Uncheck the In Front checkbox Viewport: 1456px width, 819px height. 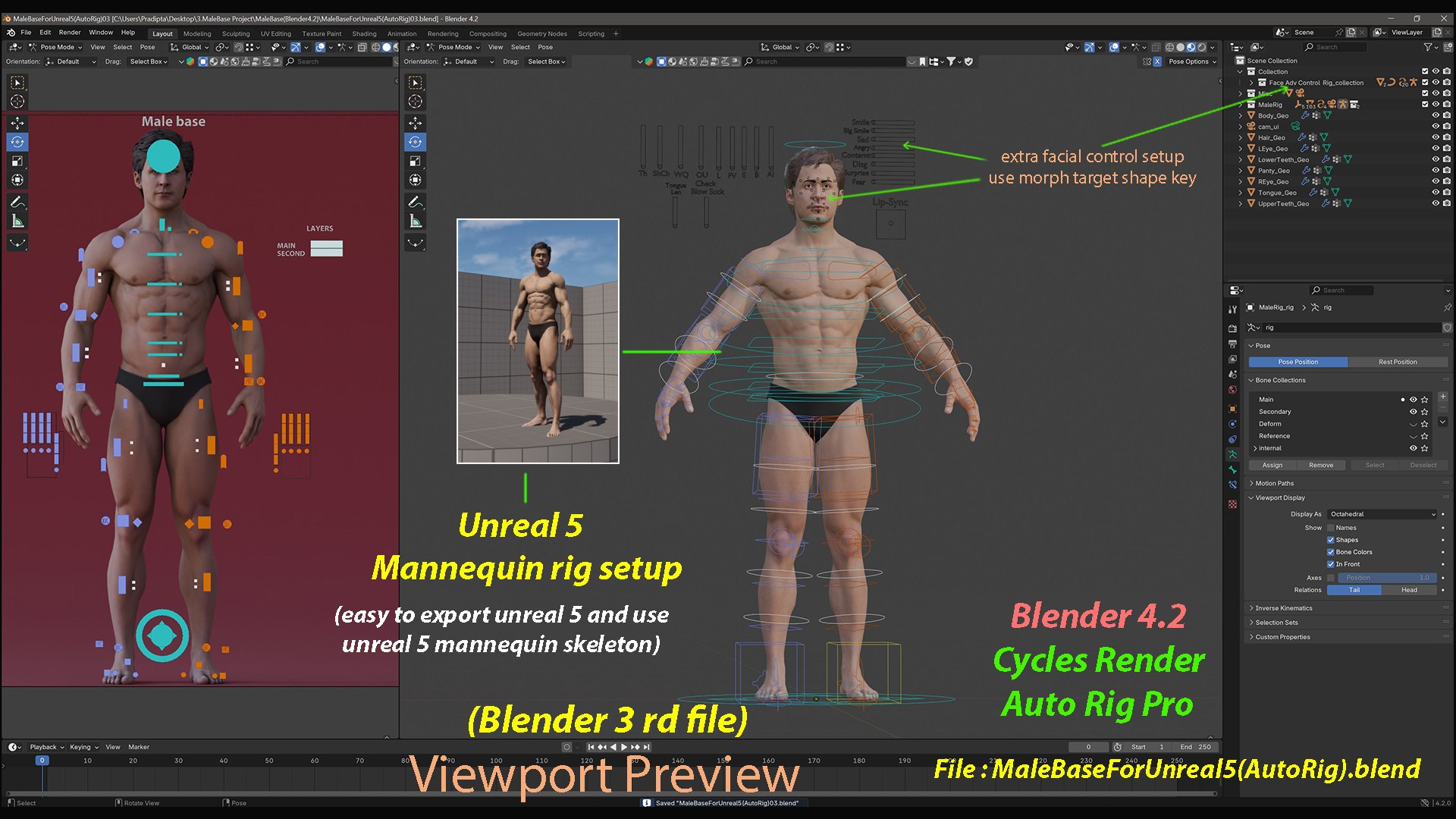[1331, 564]
